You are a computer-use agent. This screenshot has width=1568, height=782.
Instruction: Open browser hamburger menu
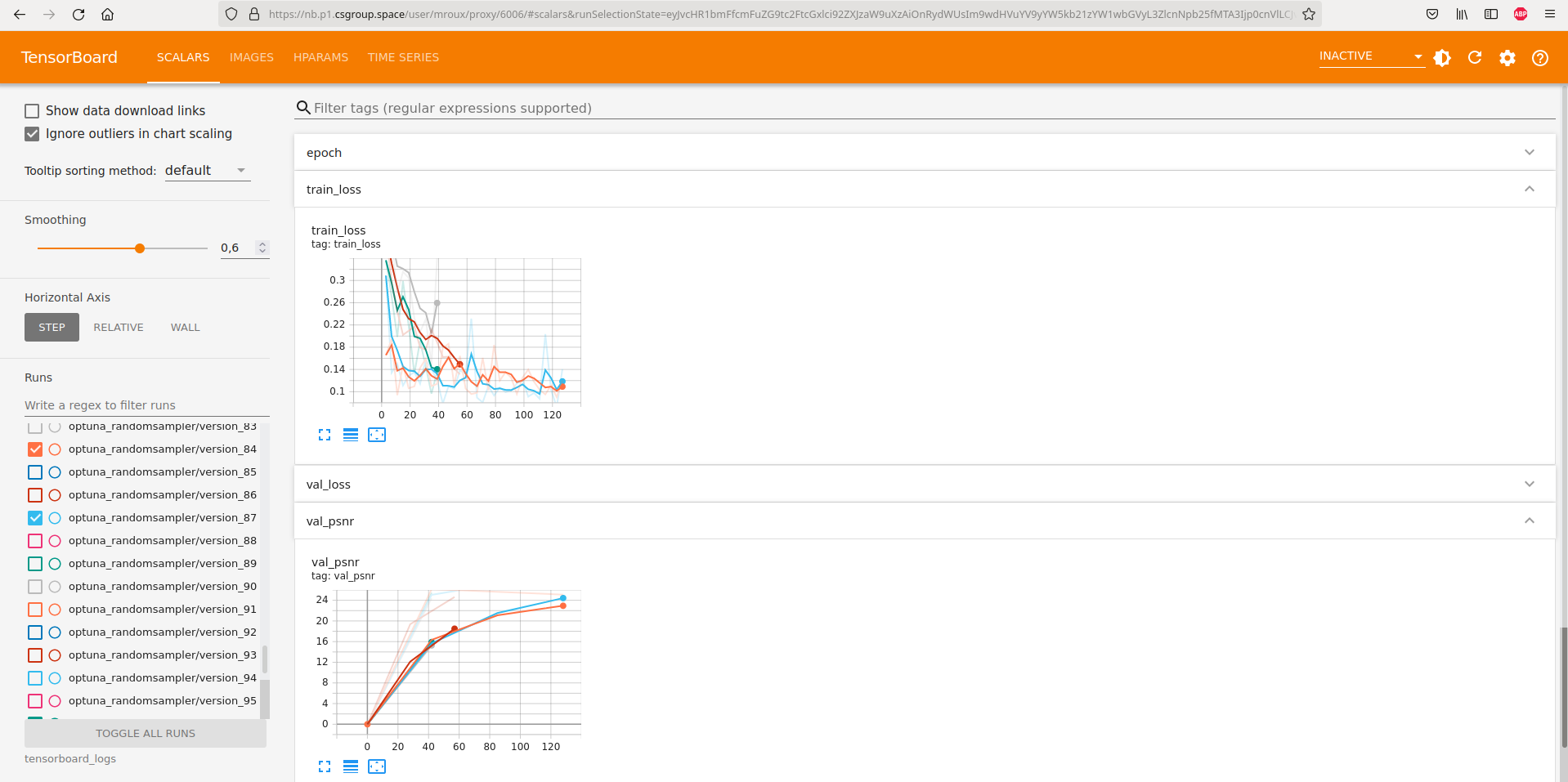point(1550,14)
